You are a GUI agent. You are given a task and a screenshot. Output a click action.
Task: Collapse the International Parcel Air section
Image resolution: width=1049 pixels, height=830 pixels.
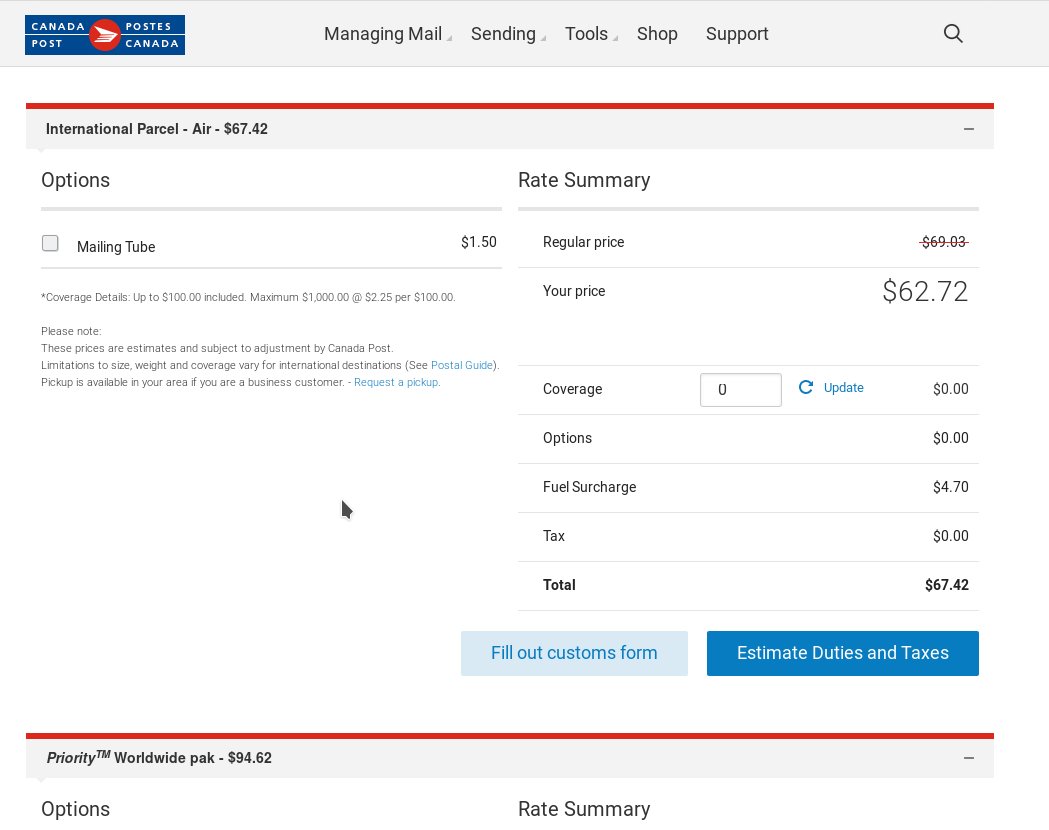pyautogui.click(x=968, y=129)
